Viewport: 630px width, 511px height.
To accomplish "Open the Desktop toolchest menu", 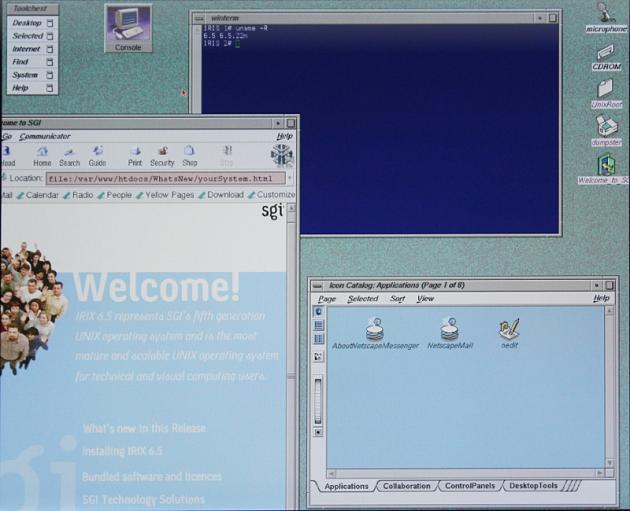I will (32, 23).
